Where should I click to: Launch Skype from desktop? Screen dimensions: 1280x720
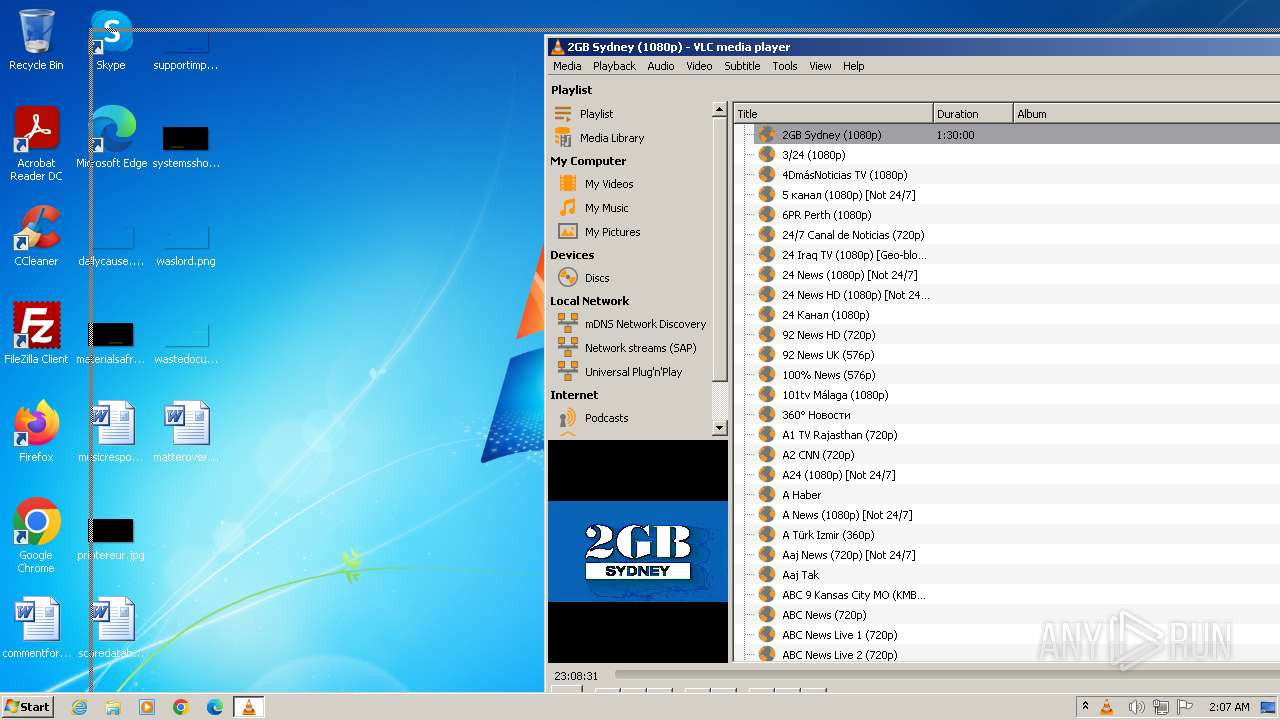111,40
